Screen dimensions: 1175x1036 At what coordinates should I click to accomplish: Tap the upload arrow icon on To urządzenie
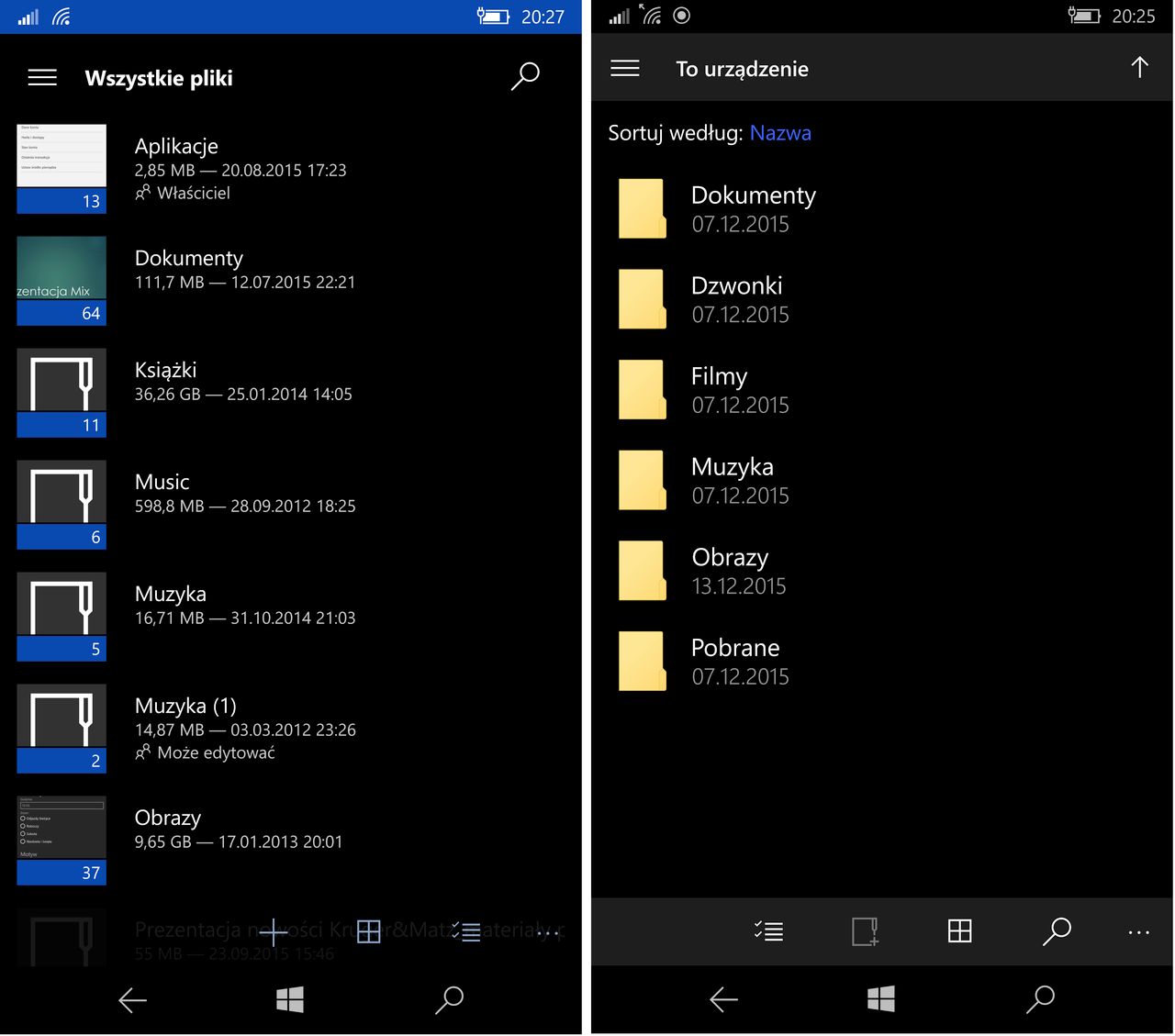click(x=1140, y=67)
